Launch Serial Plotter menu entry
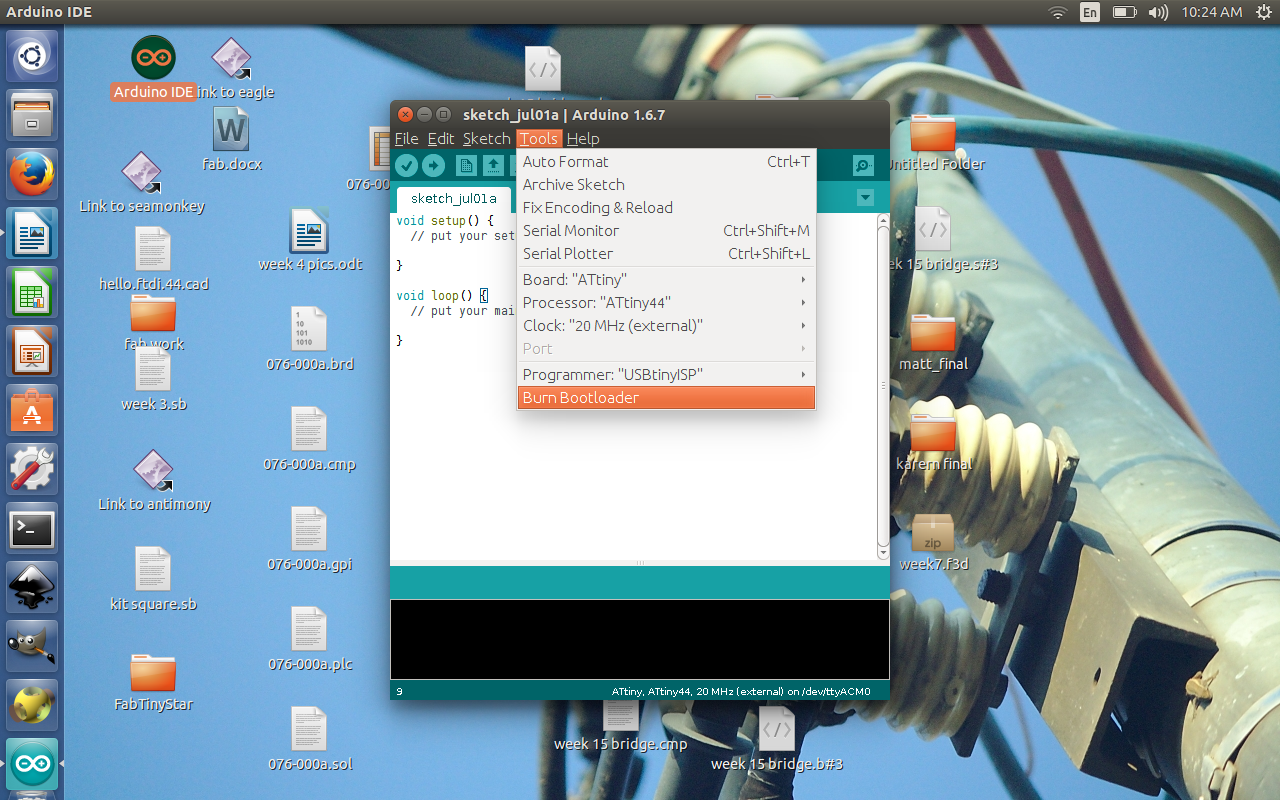Viewport: 1280px width, 800px height. coord(666,253)
